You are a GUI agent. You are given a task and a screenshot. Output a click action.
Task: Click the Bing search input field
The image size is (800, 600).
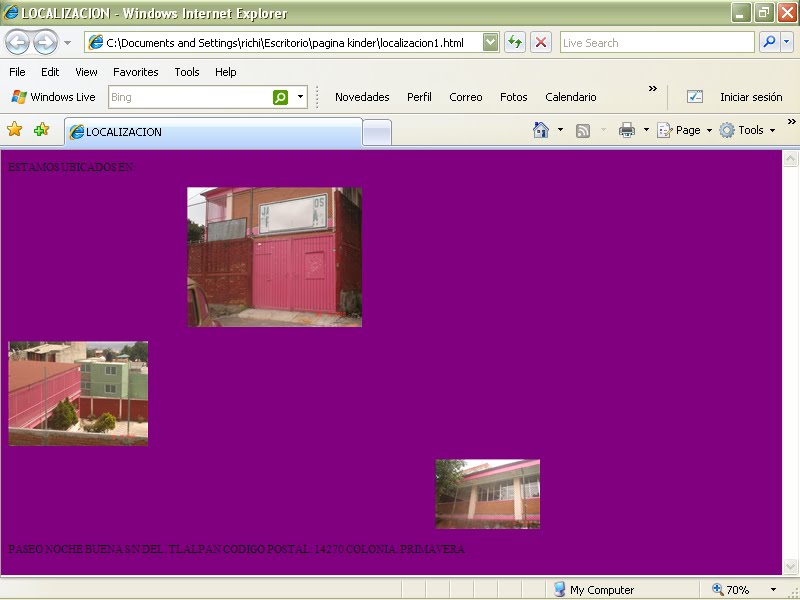tap(190, 97)
